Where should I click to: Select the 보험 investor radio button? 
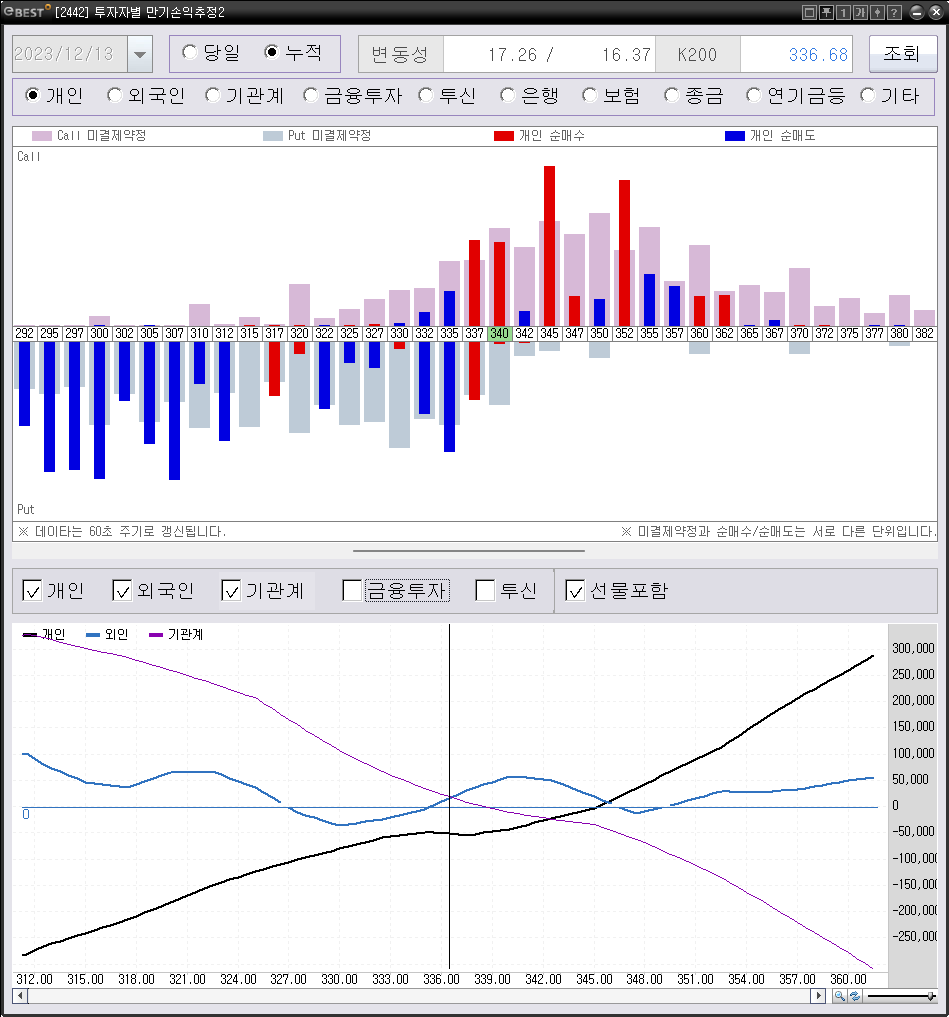pyautogui.click(x=590, y=95)
